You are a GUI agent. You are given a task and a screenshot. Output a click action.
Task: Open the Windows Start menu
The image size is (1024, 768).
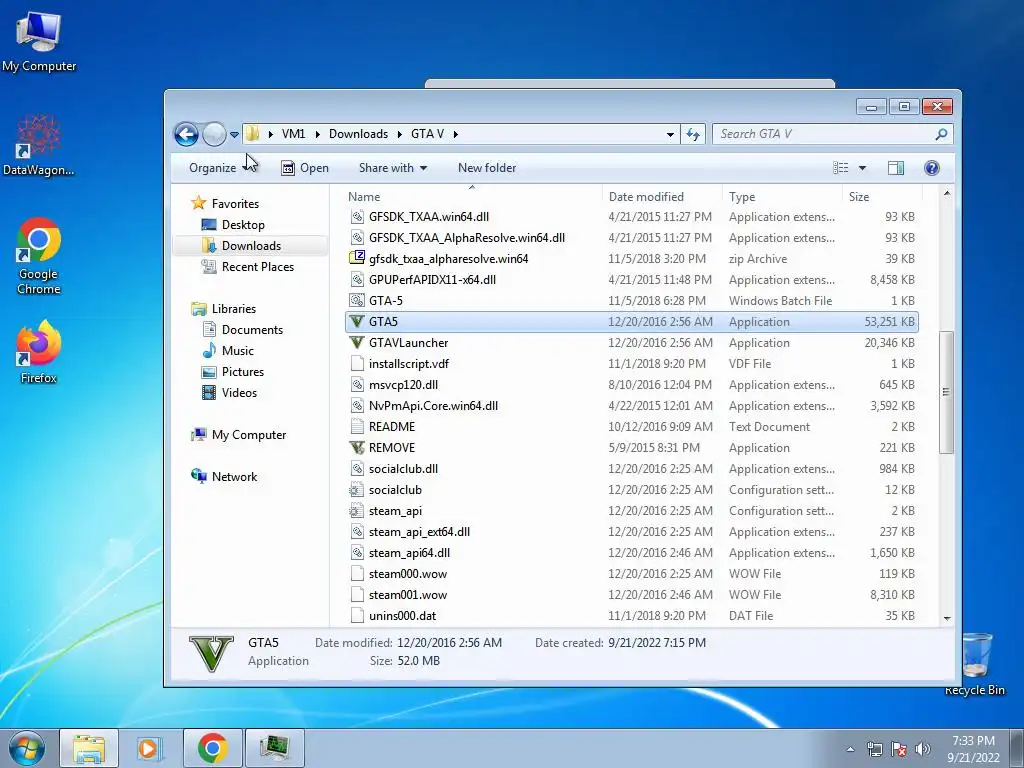(26, 748)
